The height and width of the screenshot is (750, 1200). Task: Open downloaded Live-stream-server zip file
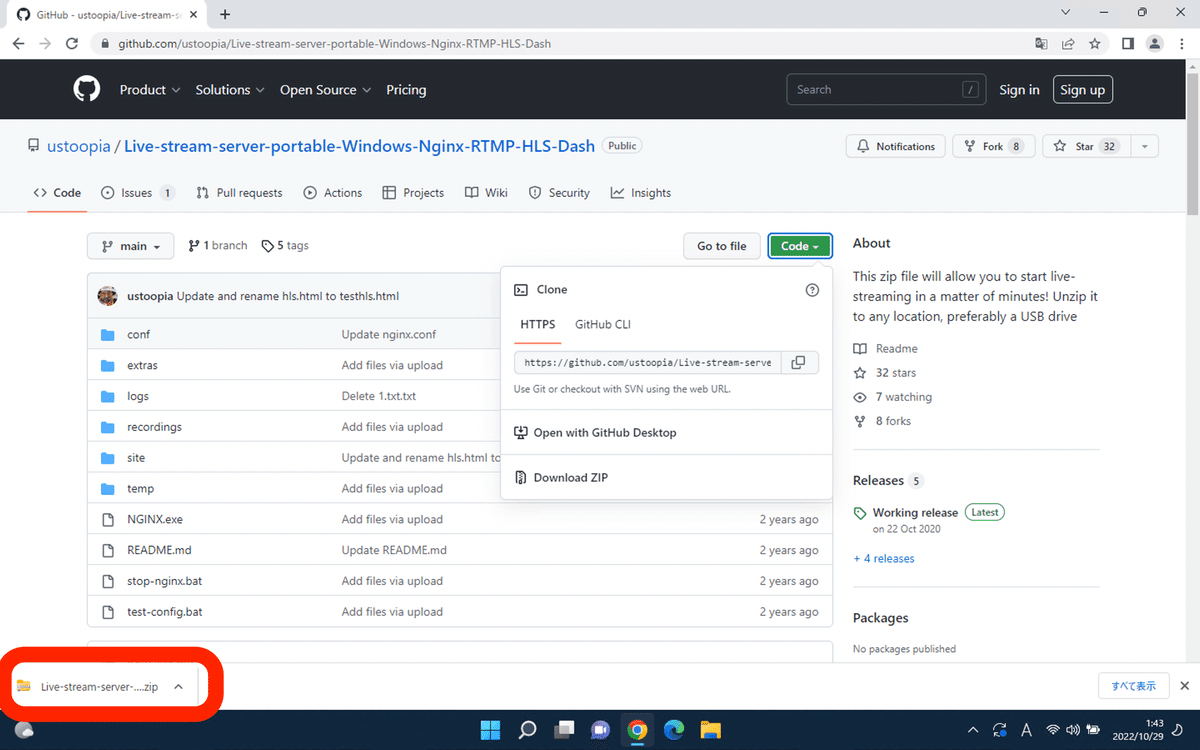[99, 687]
